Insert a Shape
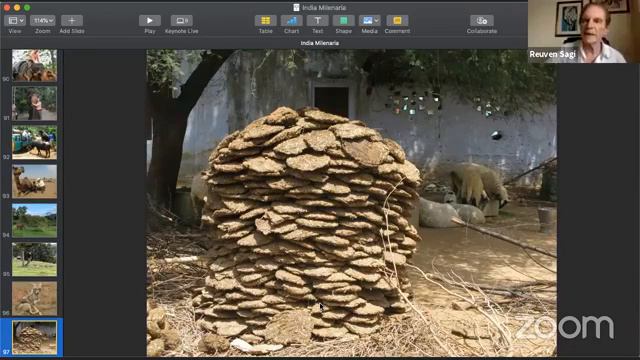 344,20
